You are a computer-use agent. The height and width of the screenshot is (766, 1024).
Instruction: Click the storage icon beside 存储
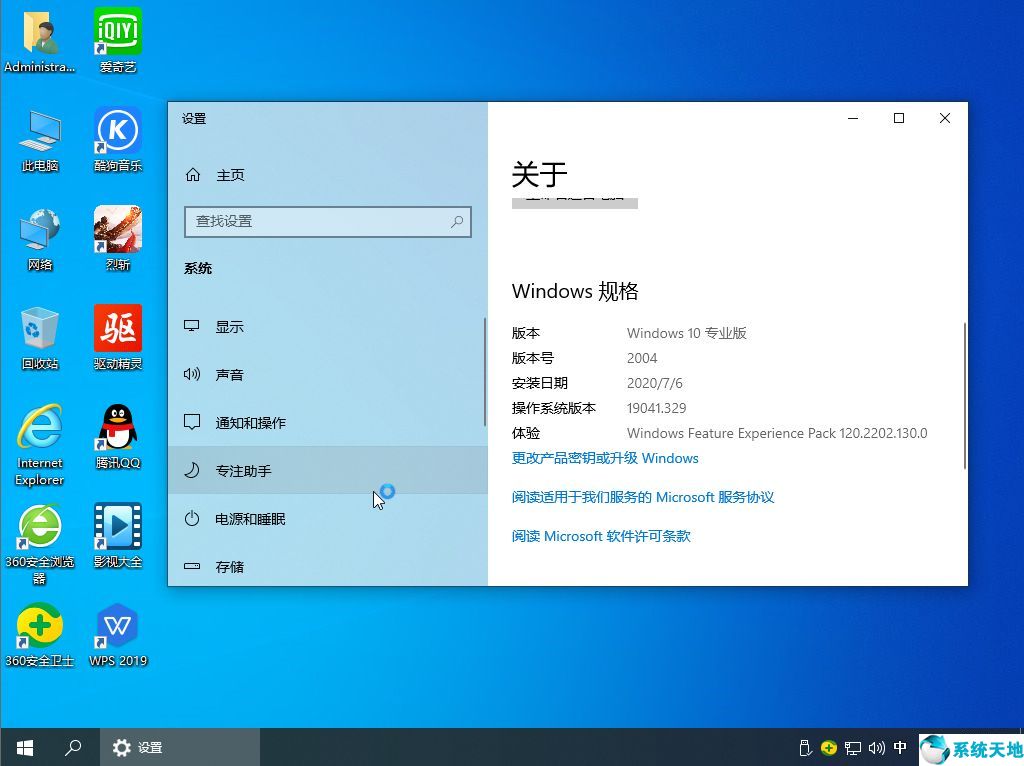tap(191, 566)
